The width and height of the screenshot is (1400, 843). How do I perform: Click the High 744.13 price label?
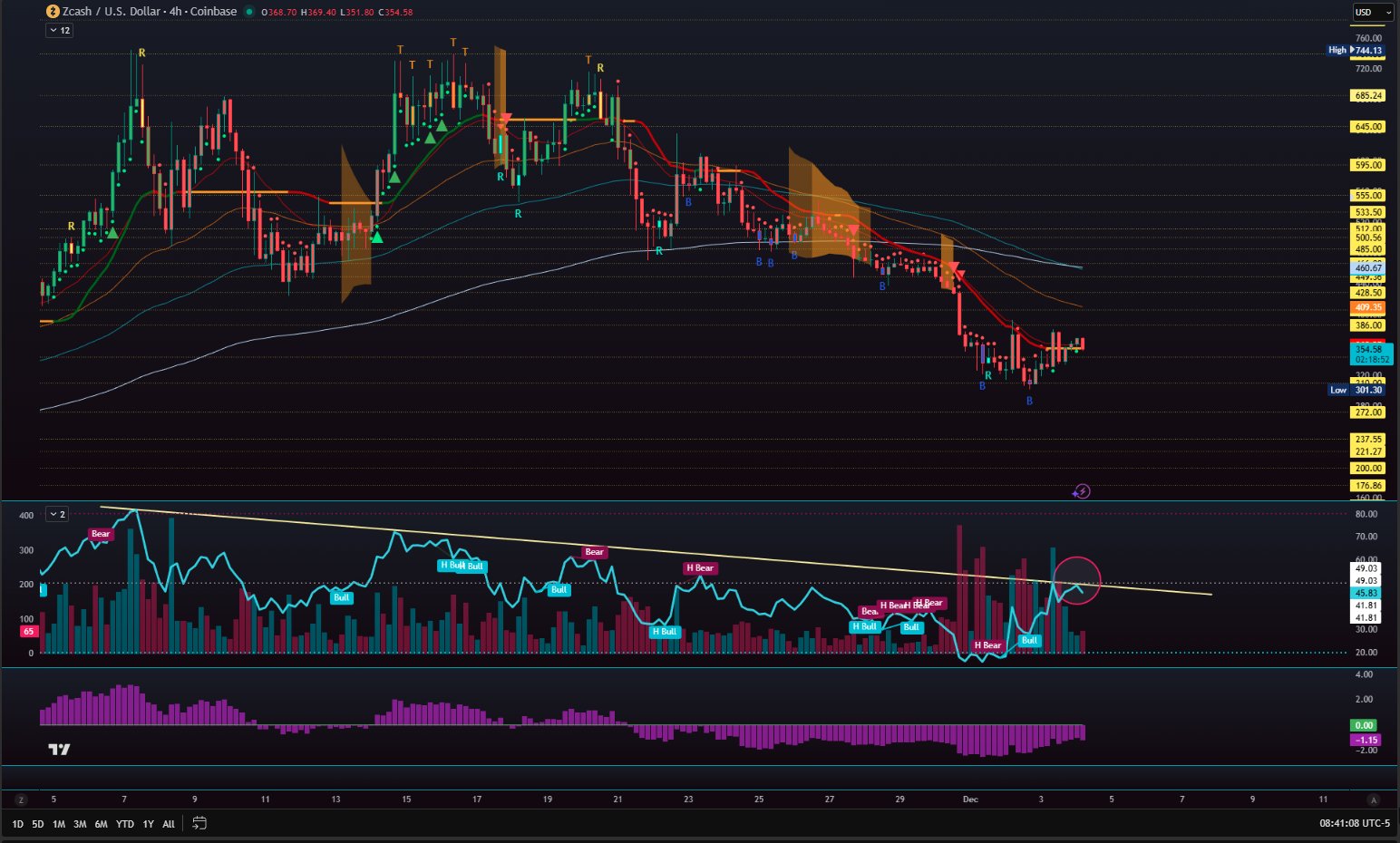point(1356,51)
